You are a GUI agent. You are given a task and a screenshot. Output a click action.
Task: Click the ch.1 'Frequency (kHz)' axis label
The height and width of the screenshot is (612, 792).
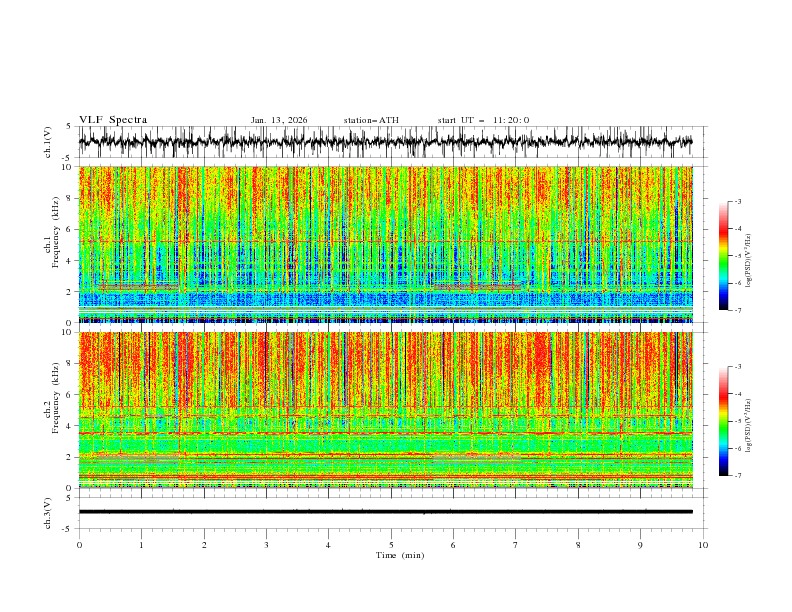tap(55, 232)
